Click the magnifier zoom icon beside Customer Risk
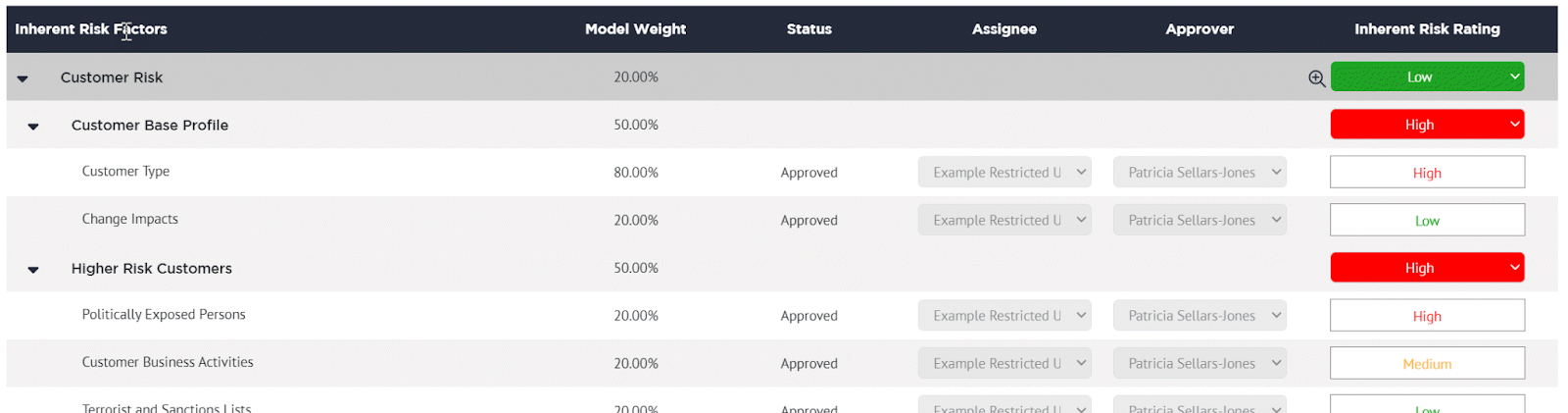 (x=1317, y=78)
